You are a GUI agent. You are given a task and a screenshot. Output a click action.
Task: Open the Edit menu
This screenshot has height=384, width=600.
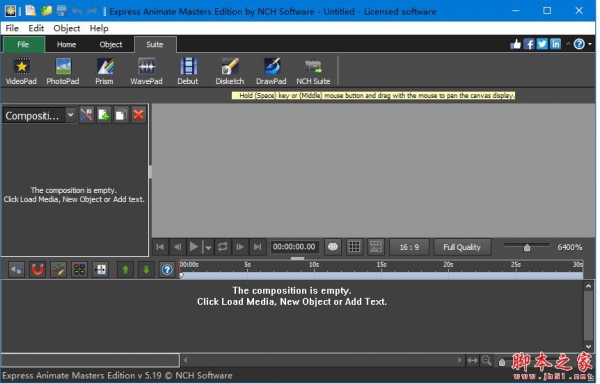click(x=36, y=28)
